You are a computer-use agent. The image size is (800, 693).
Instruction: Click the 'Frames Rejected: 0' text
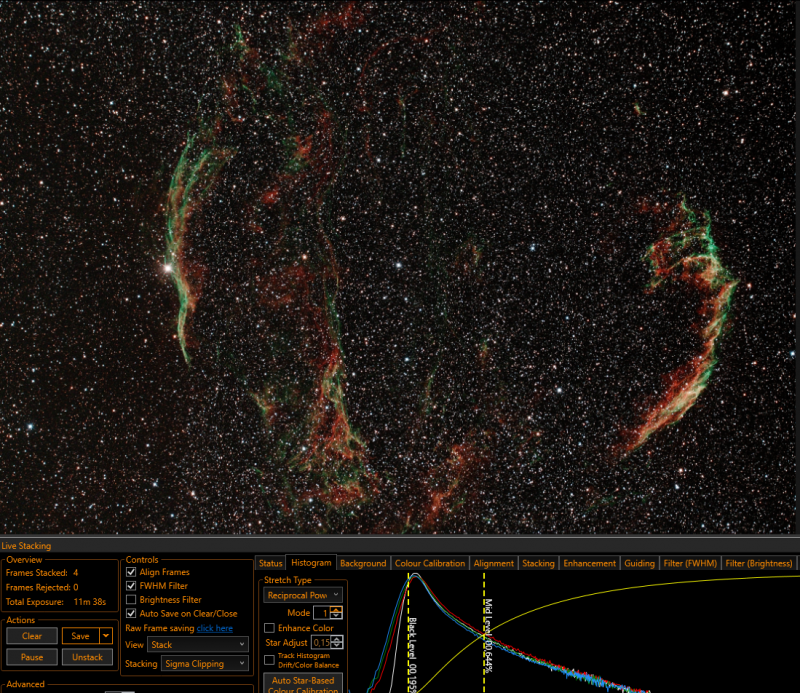tap(42, 587)
